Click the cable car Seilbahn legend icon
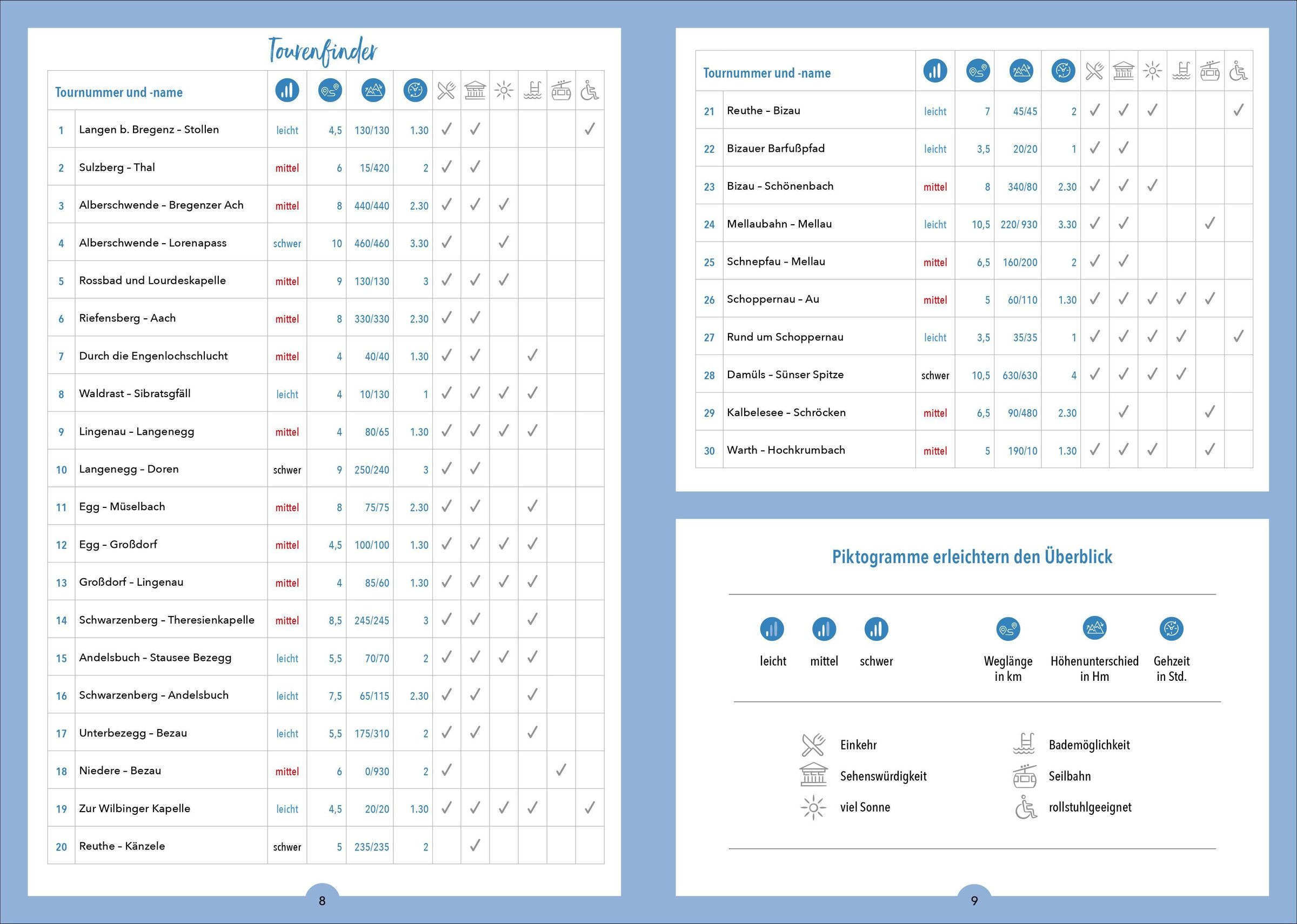1297x924 pixels. (1025, 776)
